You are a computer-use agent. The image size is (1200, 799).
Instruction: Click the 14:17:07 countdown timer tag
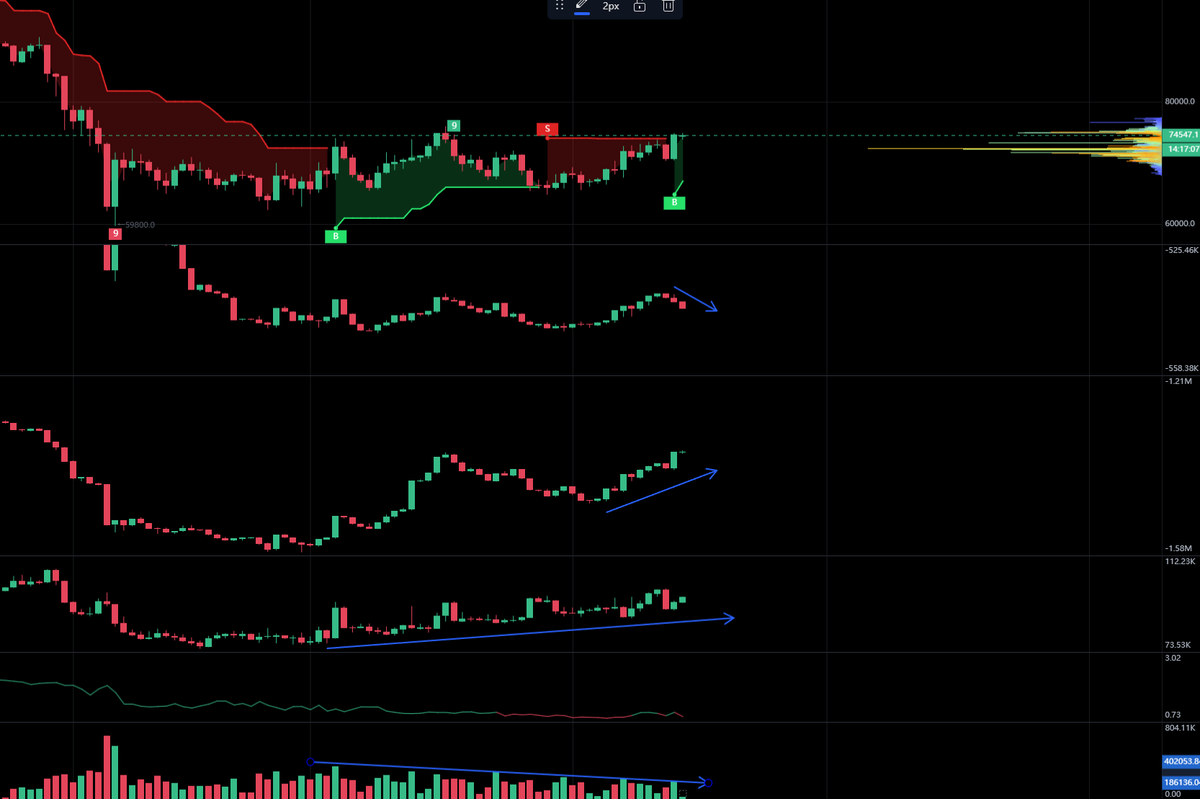(1182, 149)
